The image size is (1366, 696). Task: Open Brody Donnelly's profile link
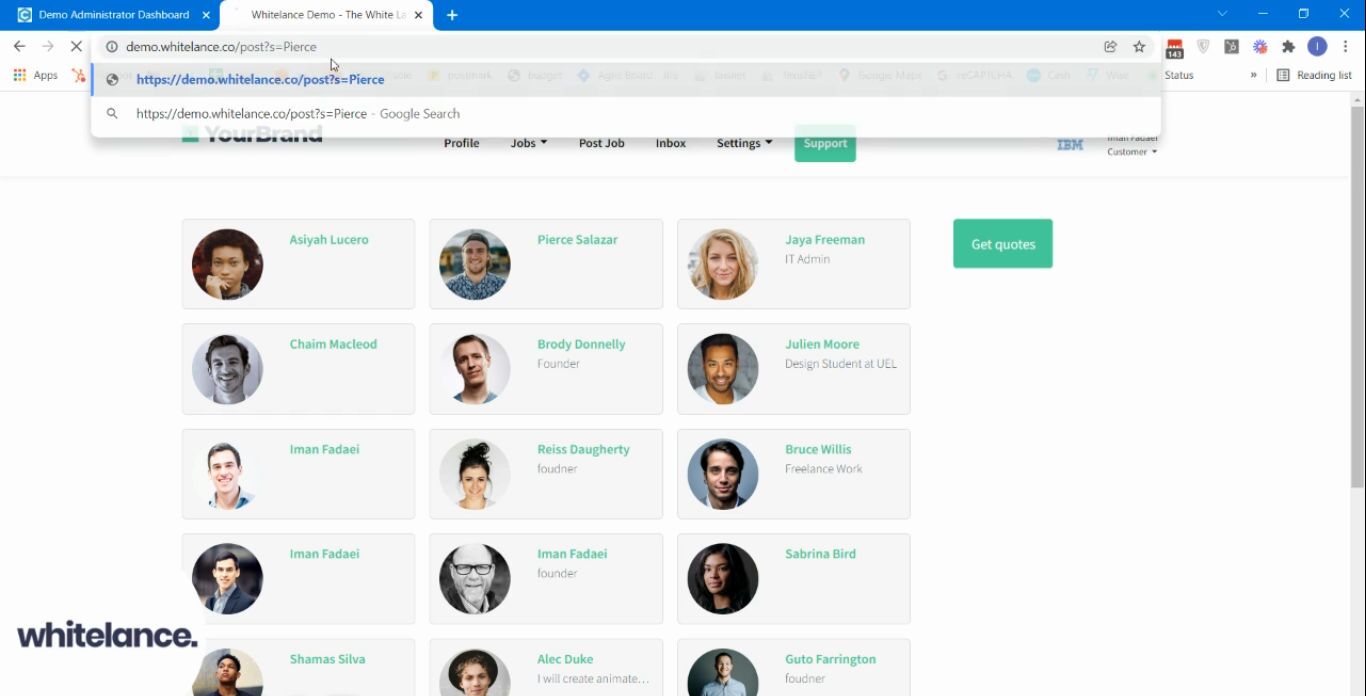coord(581,344)
